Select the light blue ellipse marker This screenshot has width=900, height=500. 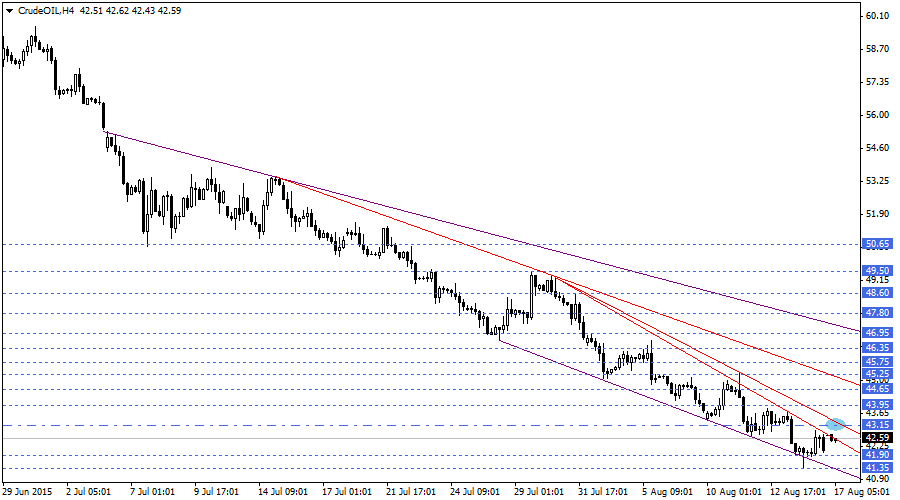837,425
